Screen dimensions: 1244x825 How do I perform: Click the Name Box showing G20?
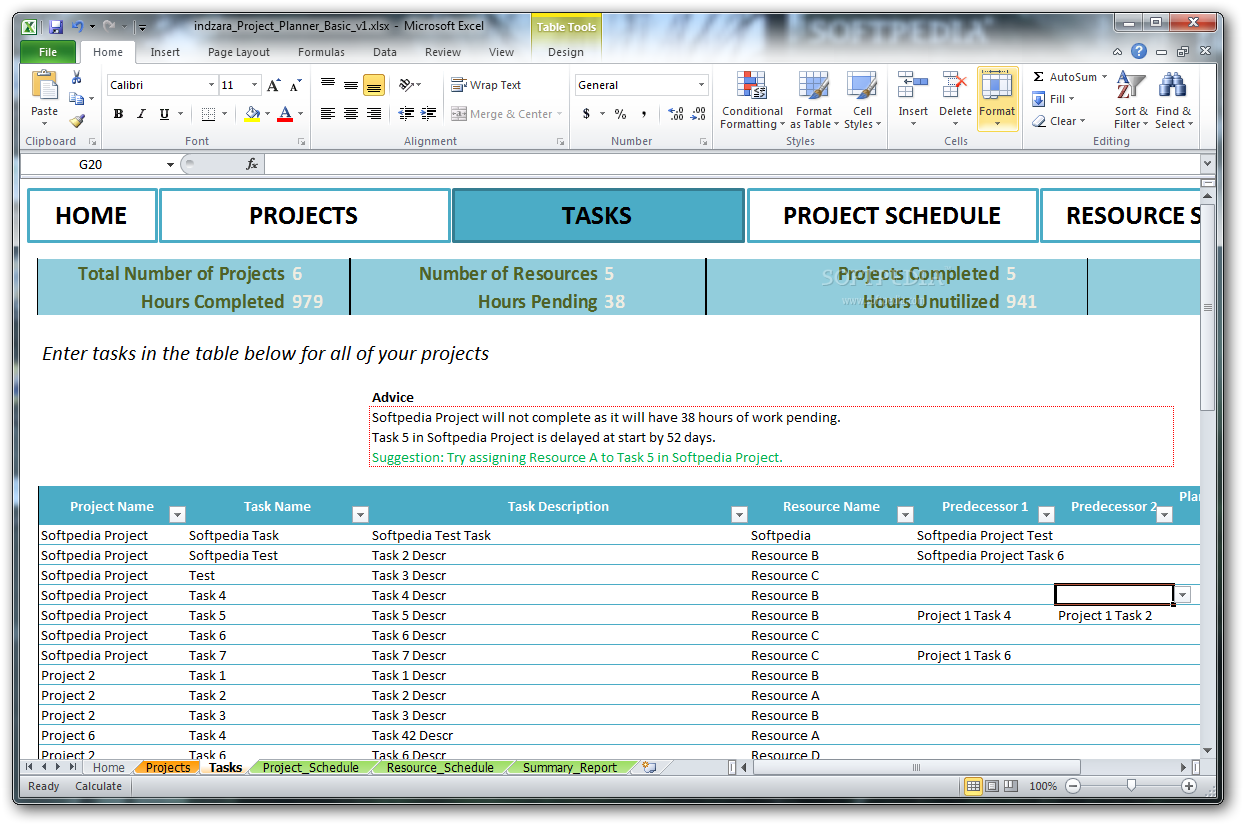(x=90, y=164)
